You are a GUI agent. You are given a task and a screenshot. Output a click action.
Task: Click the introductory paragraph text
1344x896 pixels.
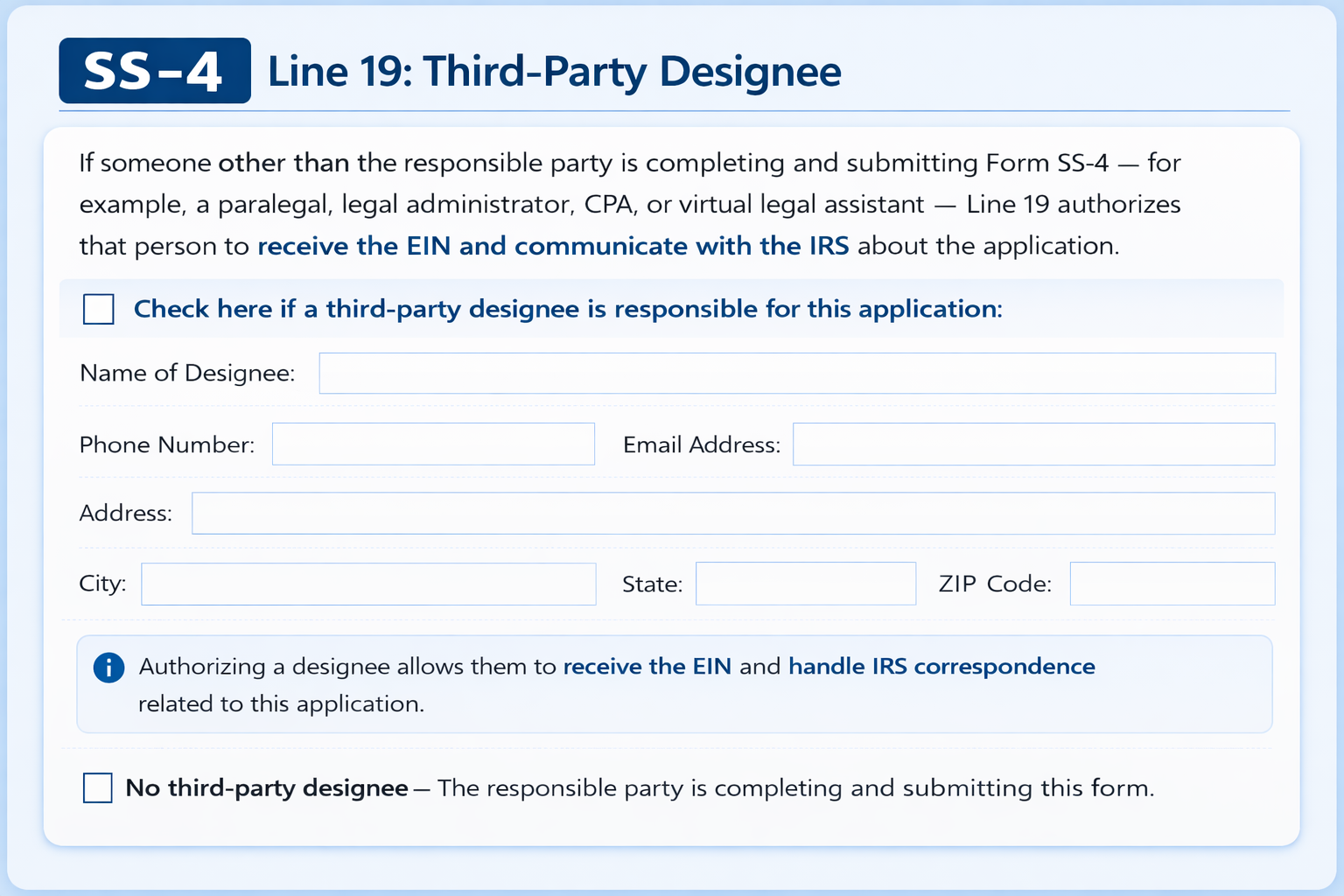tap(629, 204)
